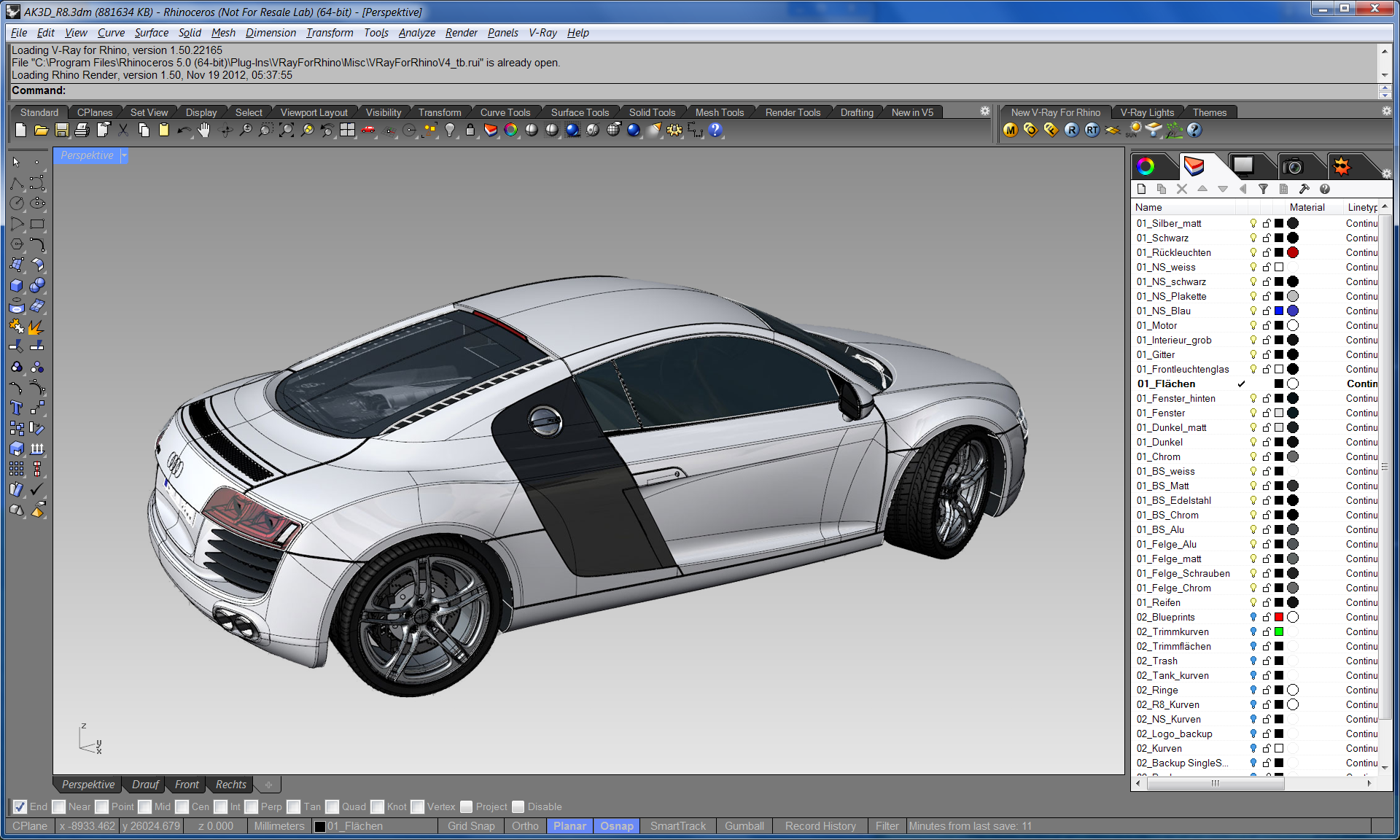
Task: Toggle Ortho mode in status bar
Action: click(x=525, y=826)
